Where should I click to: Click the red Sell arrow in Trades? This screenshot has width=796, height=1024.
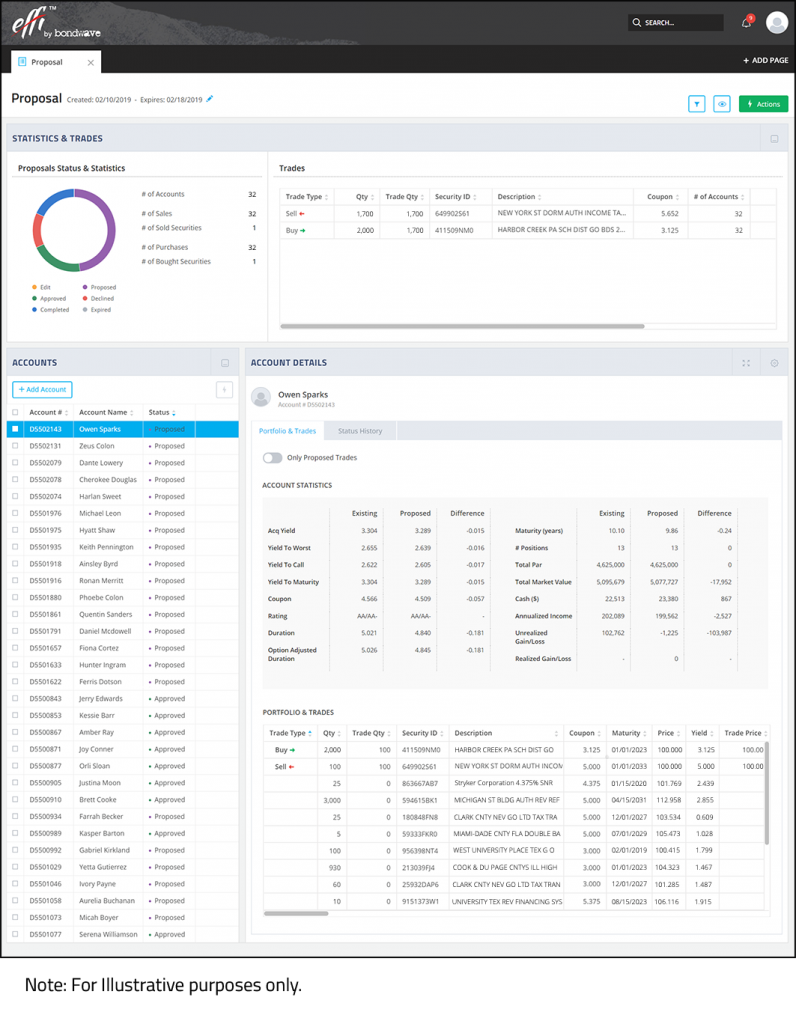coord(302,214)
